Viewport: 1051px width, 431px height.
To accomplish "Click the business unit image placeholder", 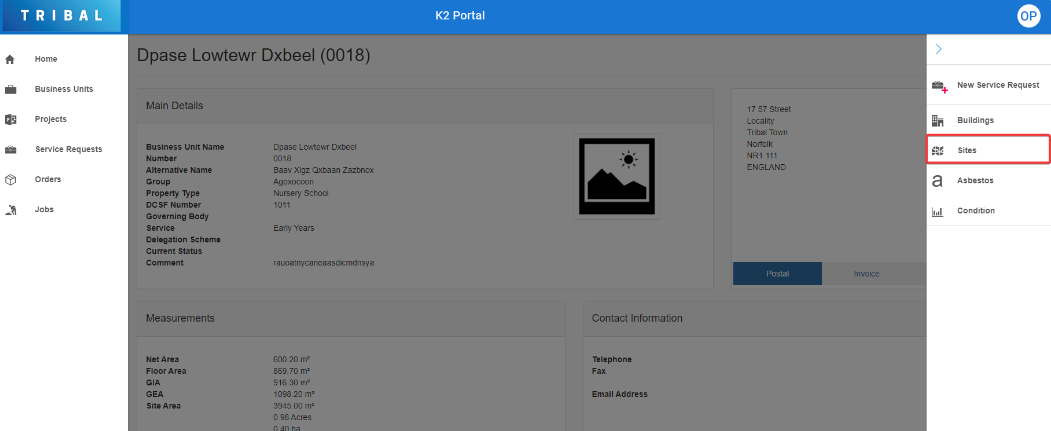I will [x=616, y=177].
